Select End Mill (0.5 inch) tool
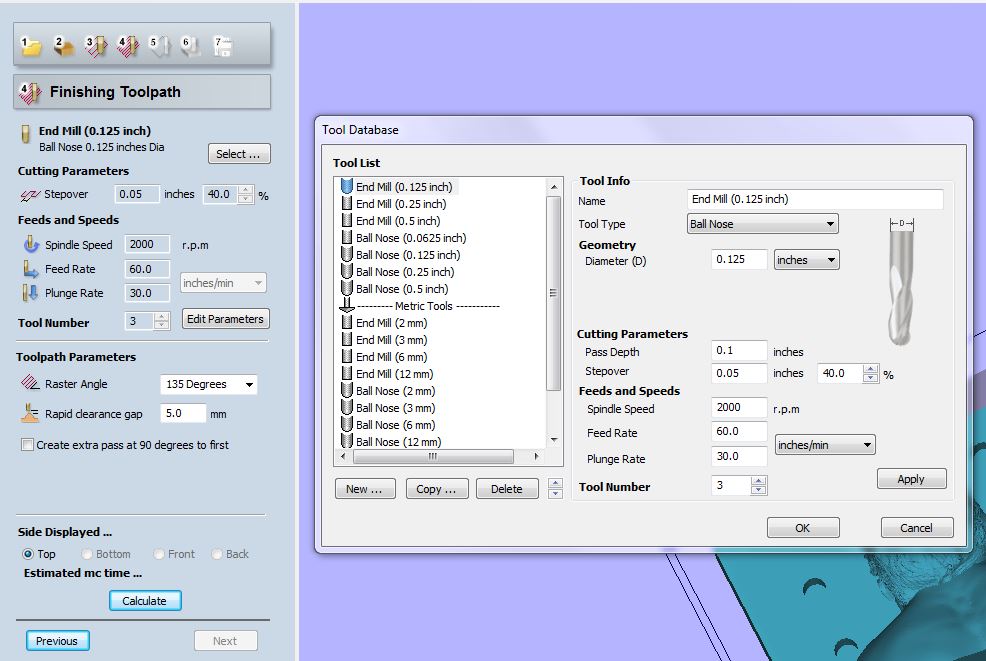 [391, 221]
